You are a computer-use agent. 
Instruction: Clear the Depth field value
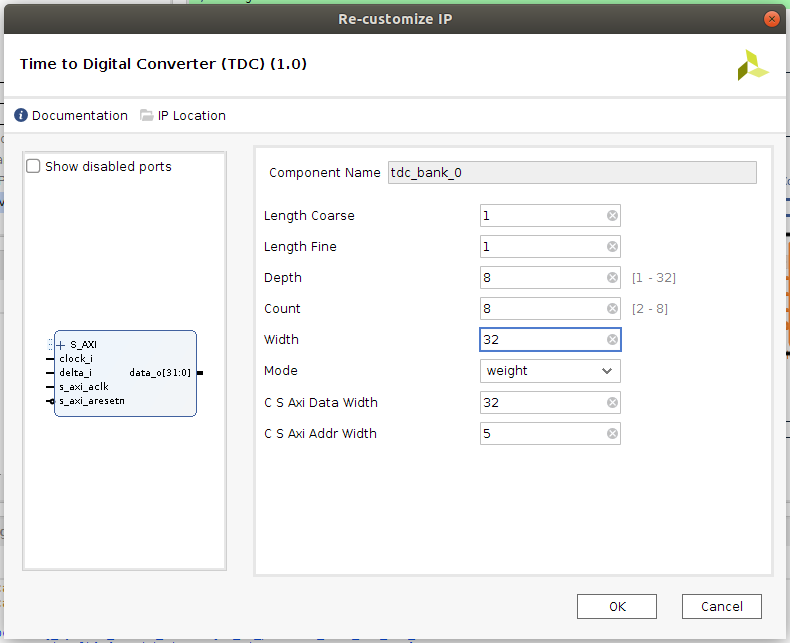[x=612, y=278]
